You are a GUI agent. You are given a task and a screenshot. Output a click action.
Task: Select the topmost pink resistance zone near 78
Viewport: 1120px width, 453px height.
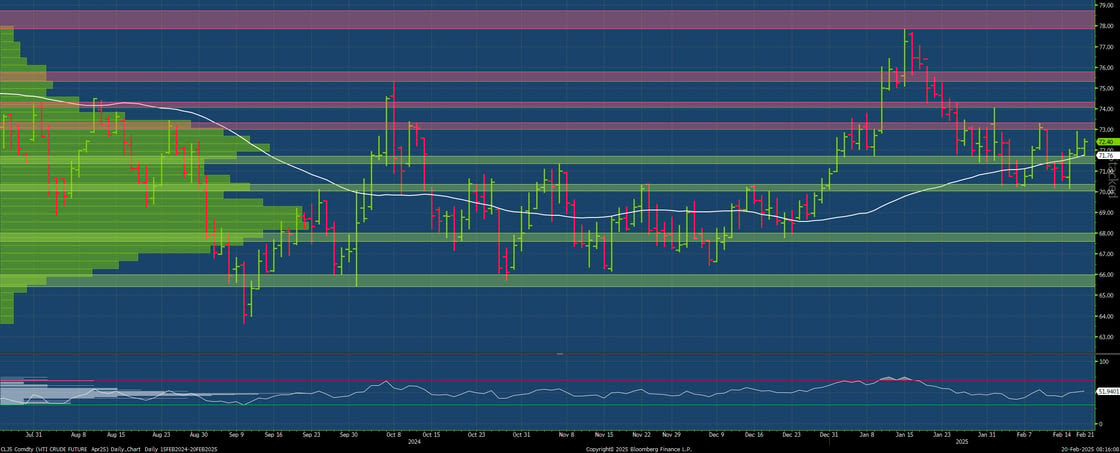(547, 19)
